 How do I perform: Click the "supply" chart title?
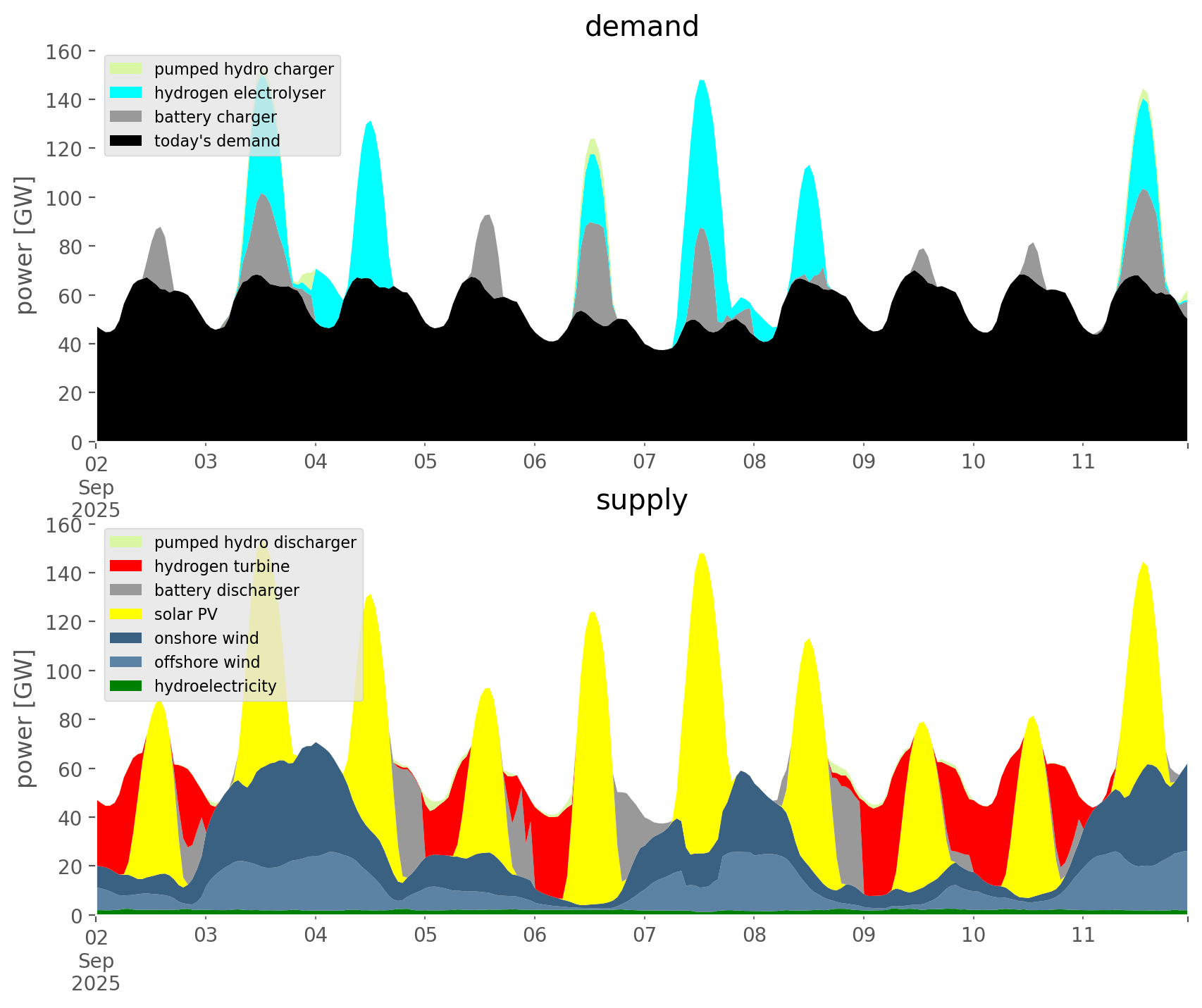641,500
